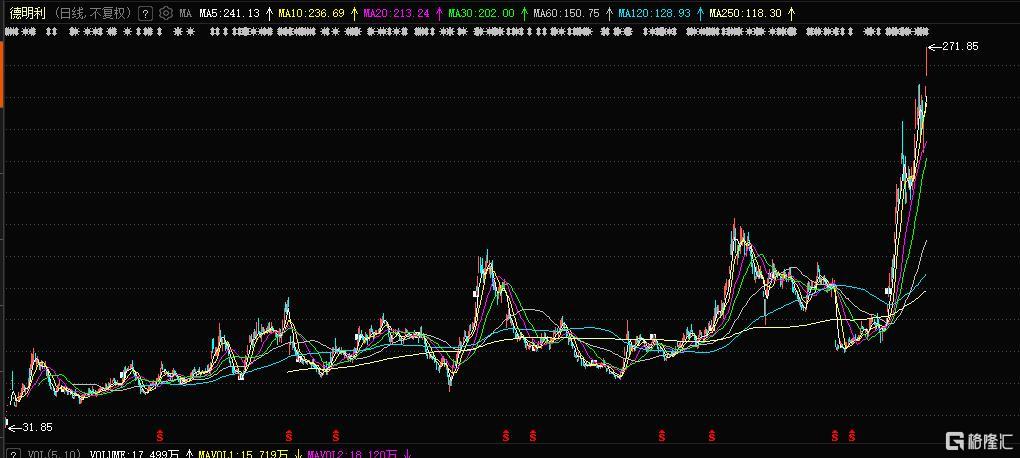
Task: Click the green MA30 arrow indicator
Action: (x=524, y=13)
